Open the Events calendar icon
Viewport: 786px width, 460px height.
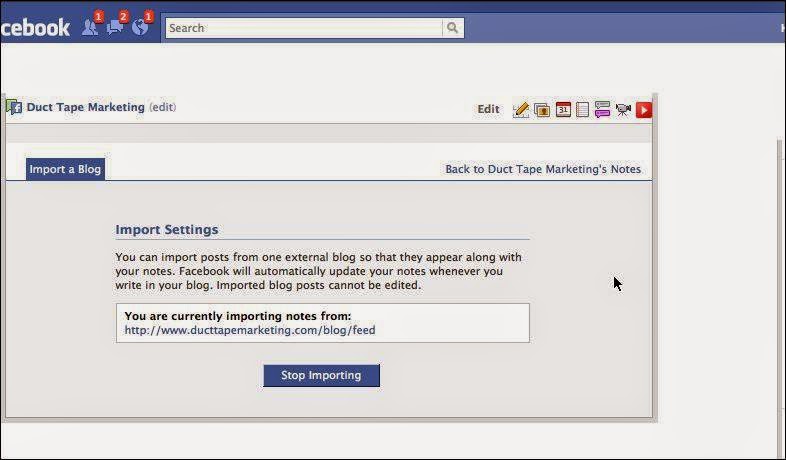[563, 109]
